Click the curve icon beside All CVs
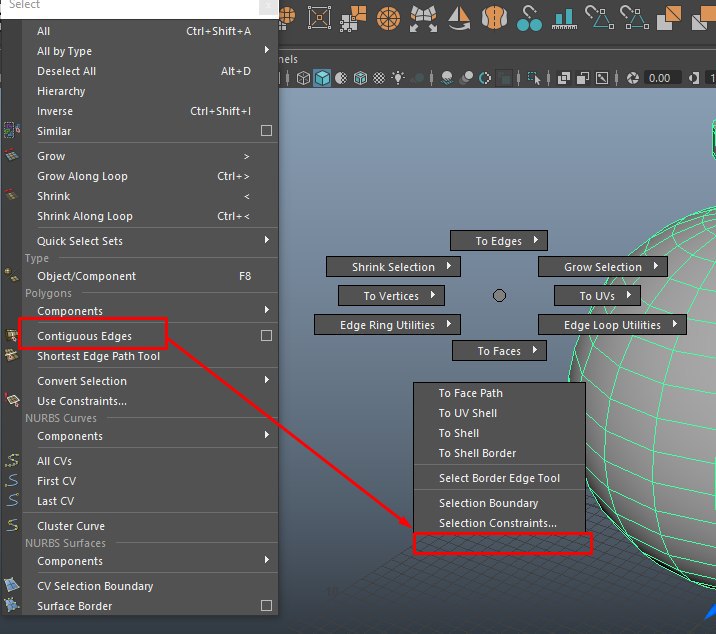716x634 pixels. pos(12,460)
